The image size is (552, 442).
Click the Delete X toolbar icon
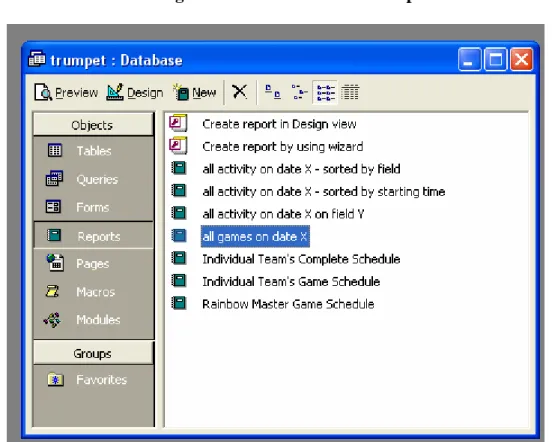tap(240, 92)
